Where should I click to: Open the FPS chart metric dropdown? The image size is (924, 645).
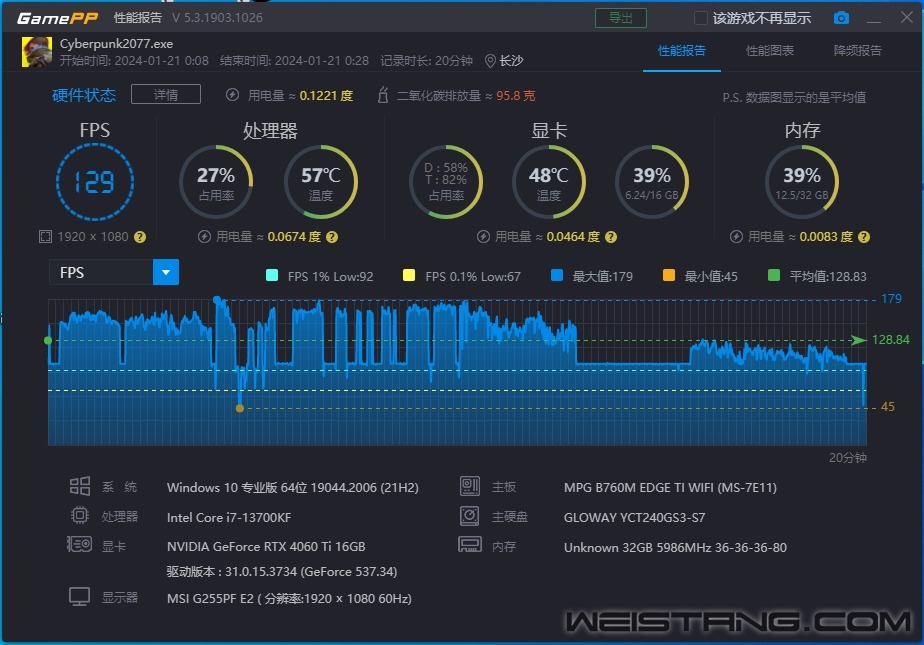[166, 272]
